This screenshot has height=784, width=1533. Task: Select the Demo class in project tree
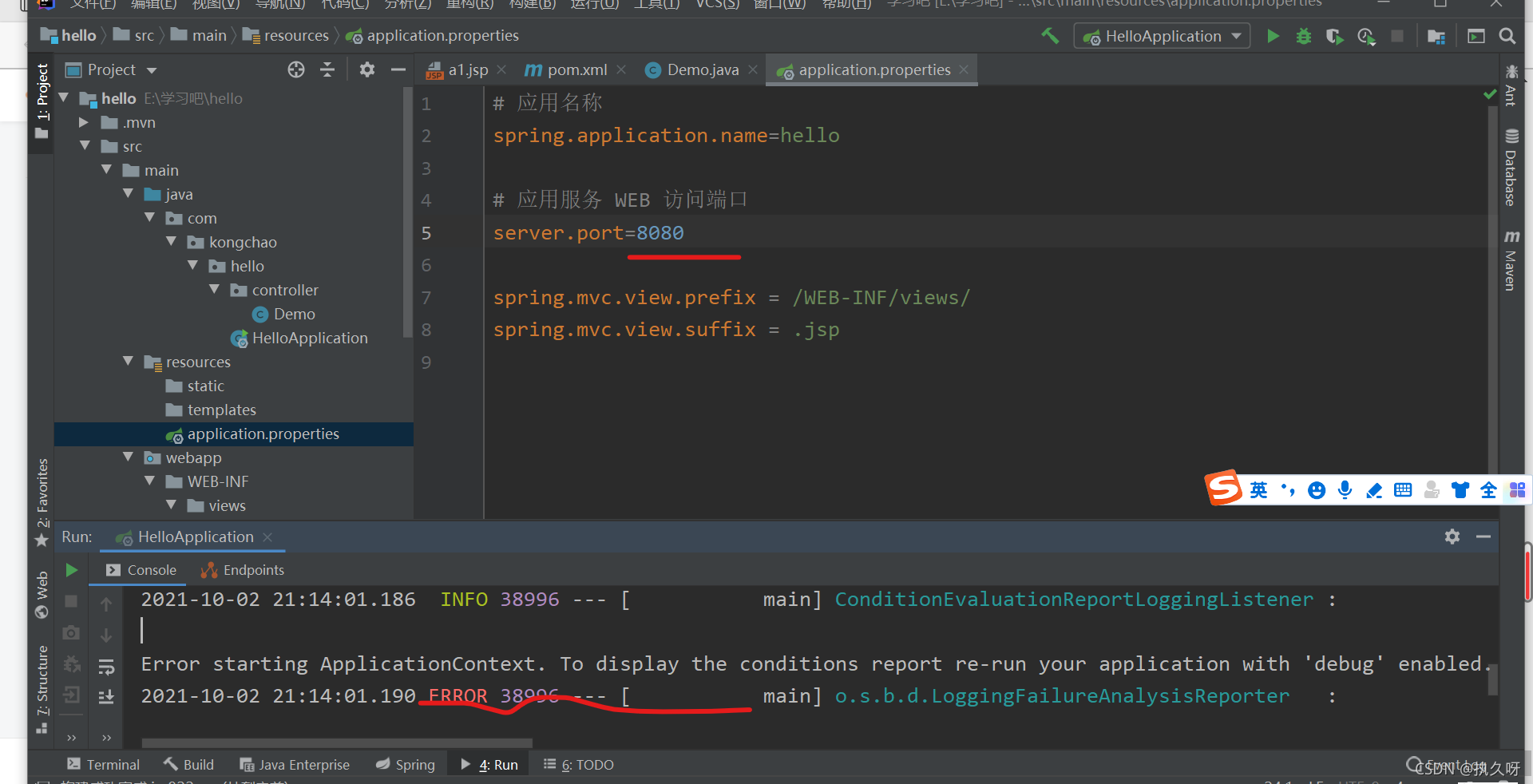(294, 315)
